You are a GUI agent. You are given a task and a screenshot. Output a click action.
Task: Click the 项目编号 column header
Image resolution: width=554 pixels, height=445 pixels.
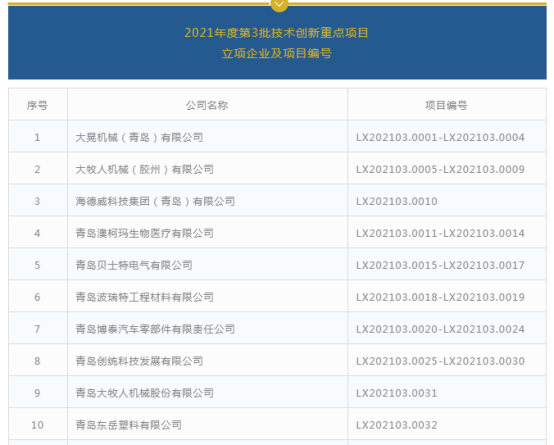(446, 105)
